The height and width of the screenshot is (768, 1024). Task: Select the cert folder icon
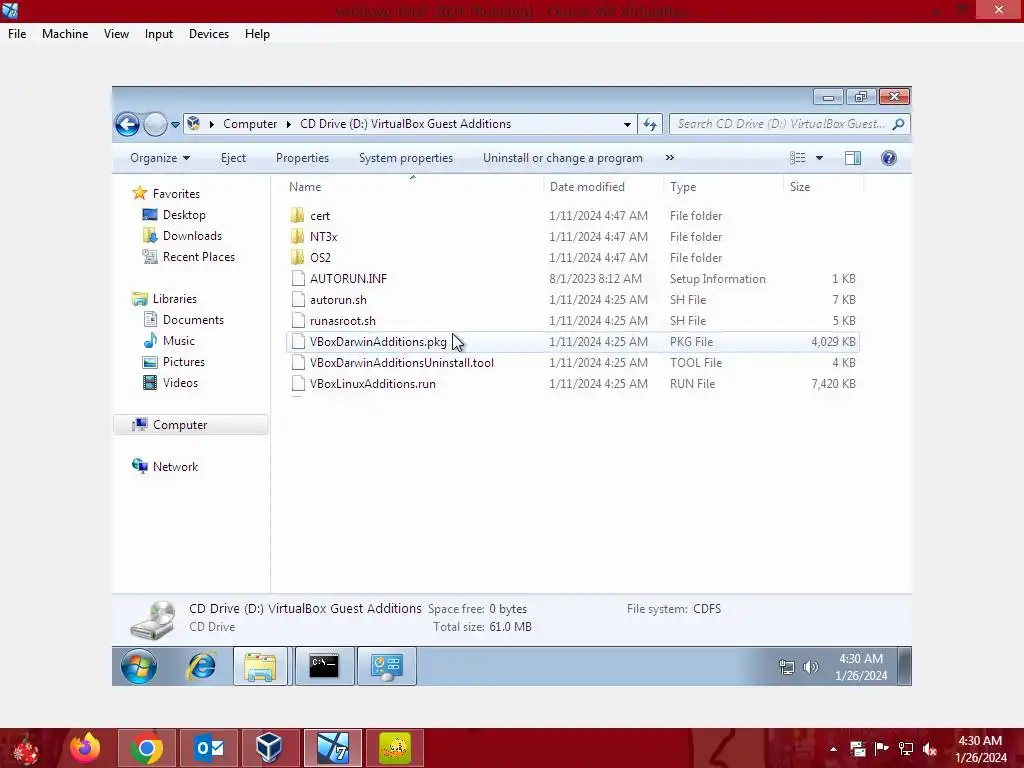(298, 216)
